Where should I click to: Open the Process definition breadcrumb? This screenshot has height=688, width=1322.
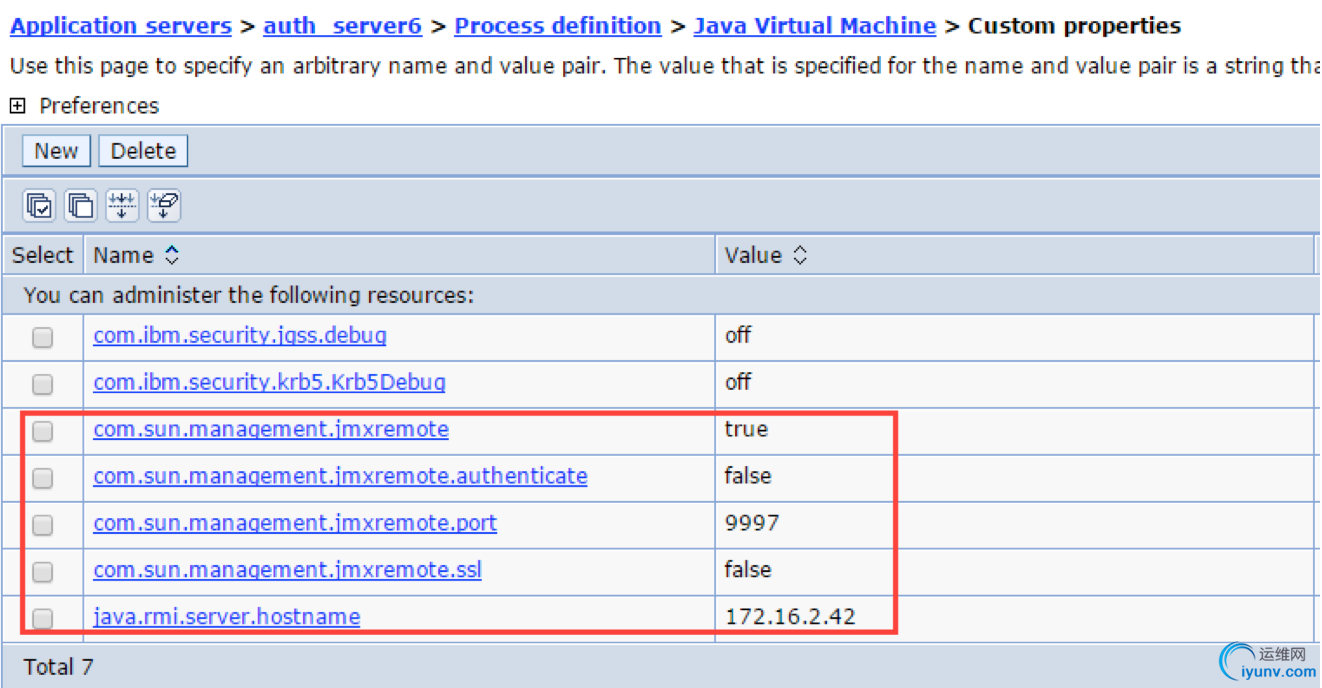(557, 26)
